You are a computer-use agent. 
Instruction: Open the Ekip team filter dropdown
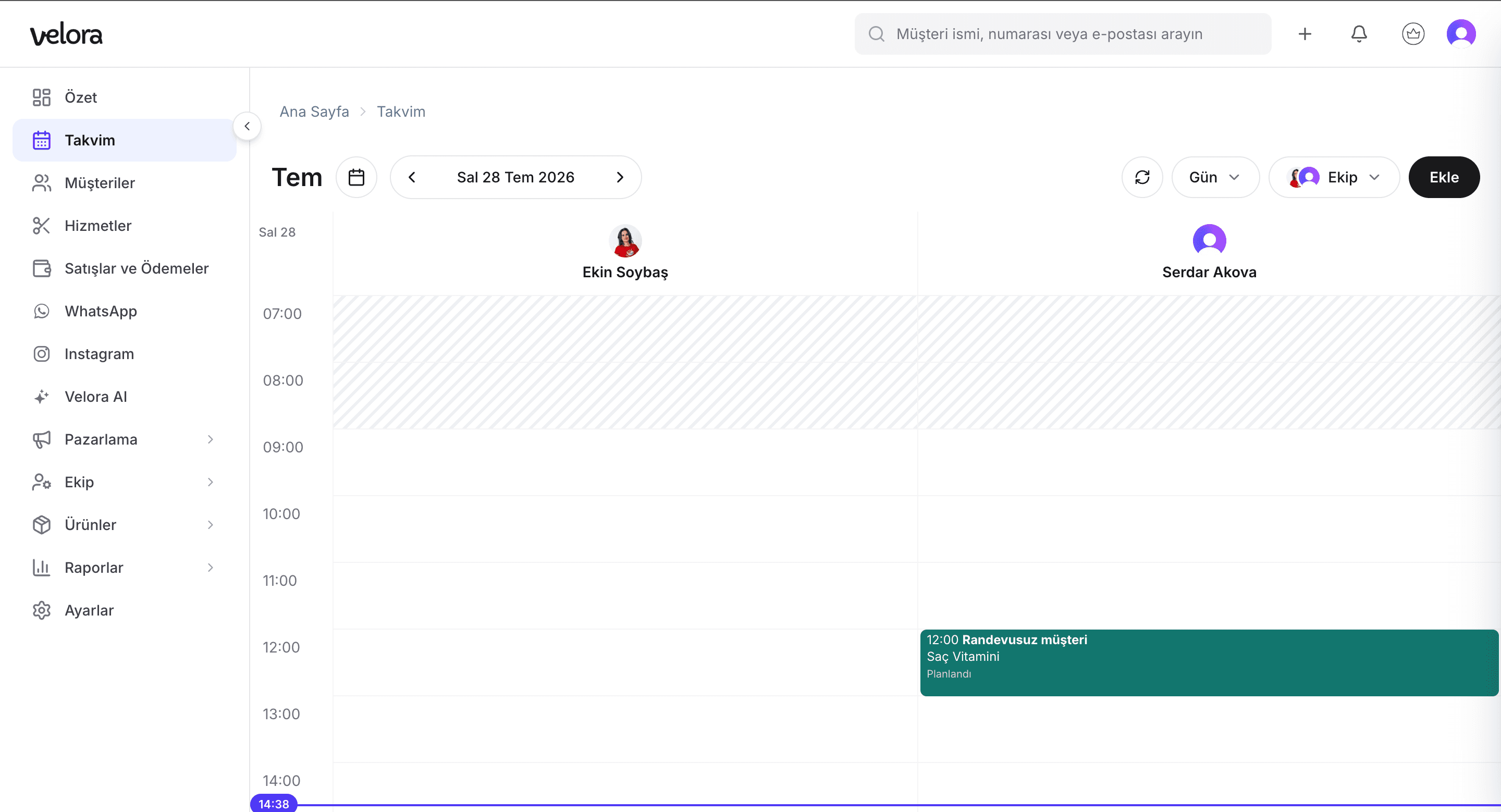pyautogui.click(x=1334, y=177)
